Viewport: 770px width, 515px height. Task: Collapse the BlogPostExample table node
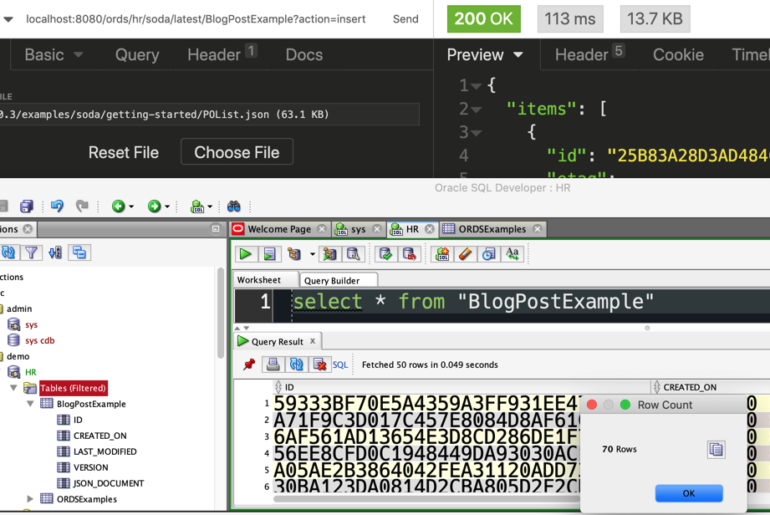(30, 404)
